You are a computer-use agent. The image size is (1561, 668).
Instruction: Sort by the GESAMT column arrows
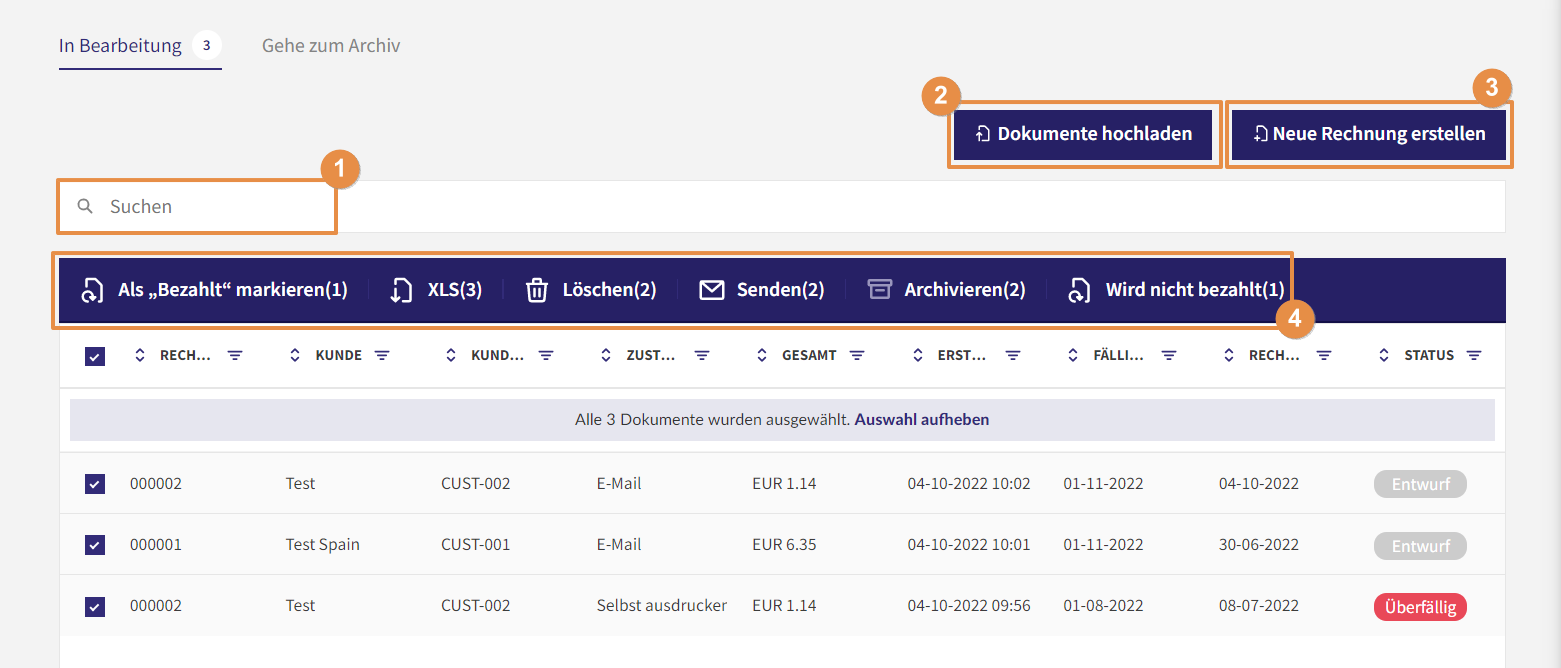tap(762, 355)
